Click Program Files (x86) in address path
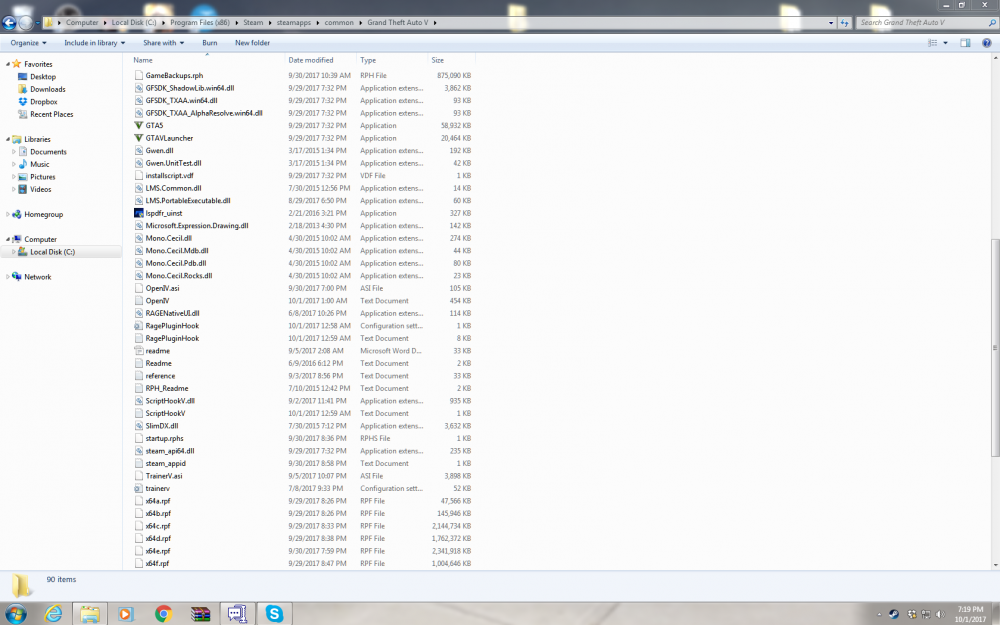Viewport: 1000px width, 625px height. (200, 22)
